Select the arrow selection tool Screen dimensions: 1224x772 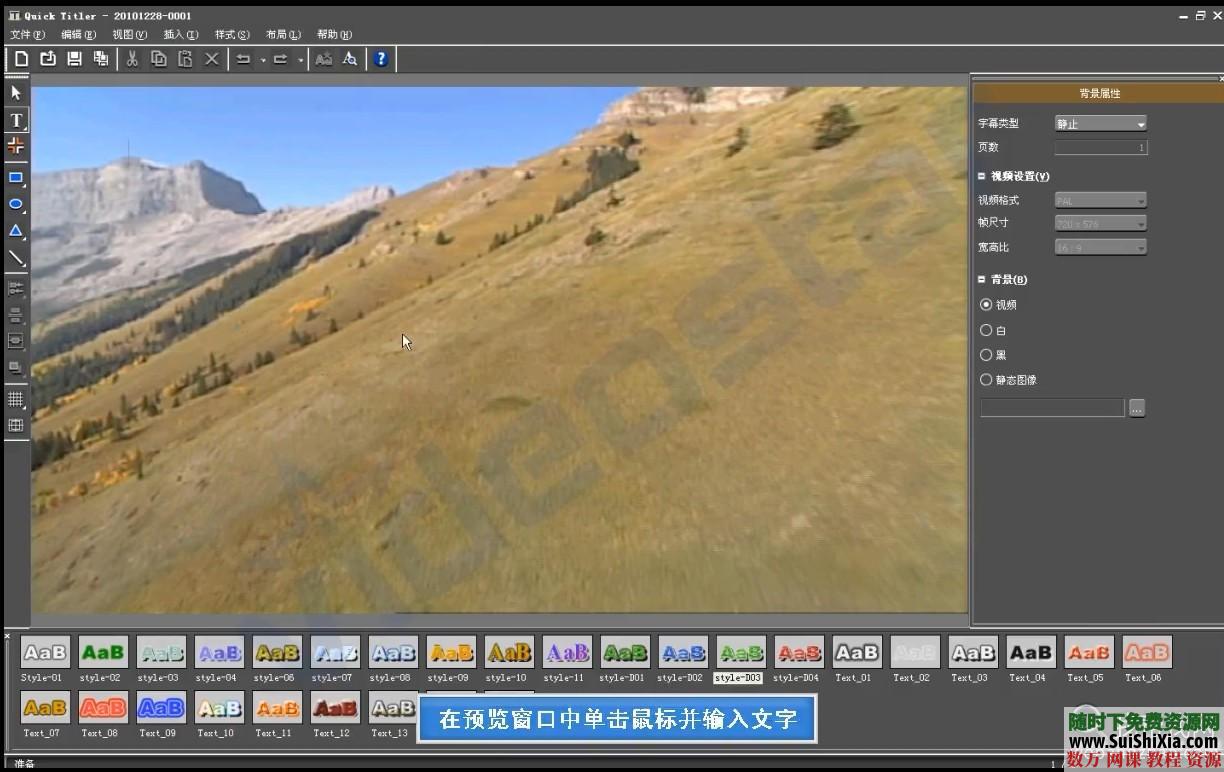point(16,93)
